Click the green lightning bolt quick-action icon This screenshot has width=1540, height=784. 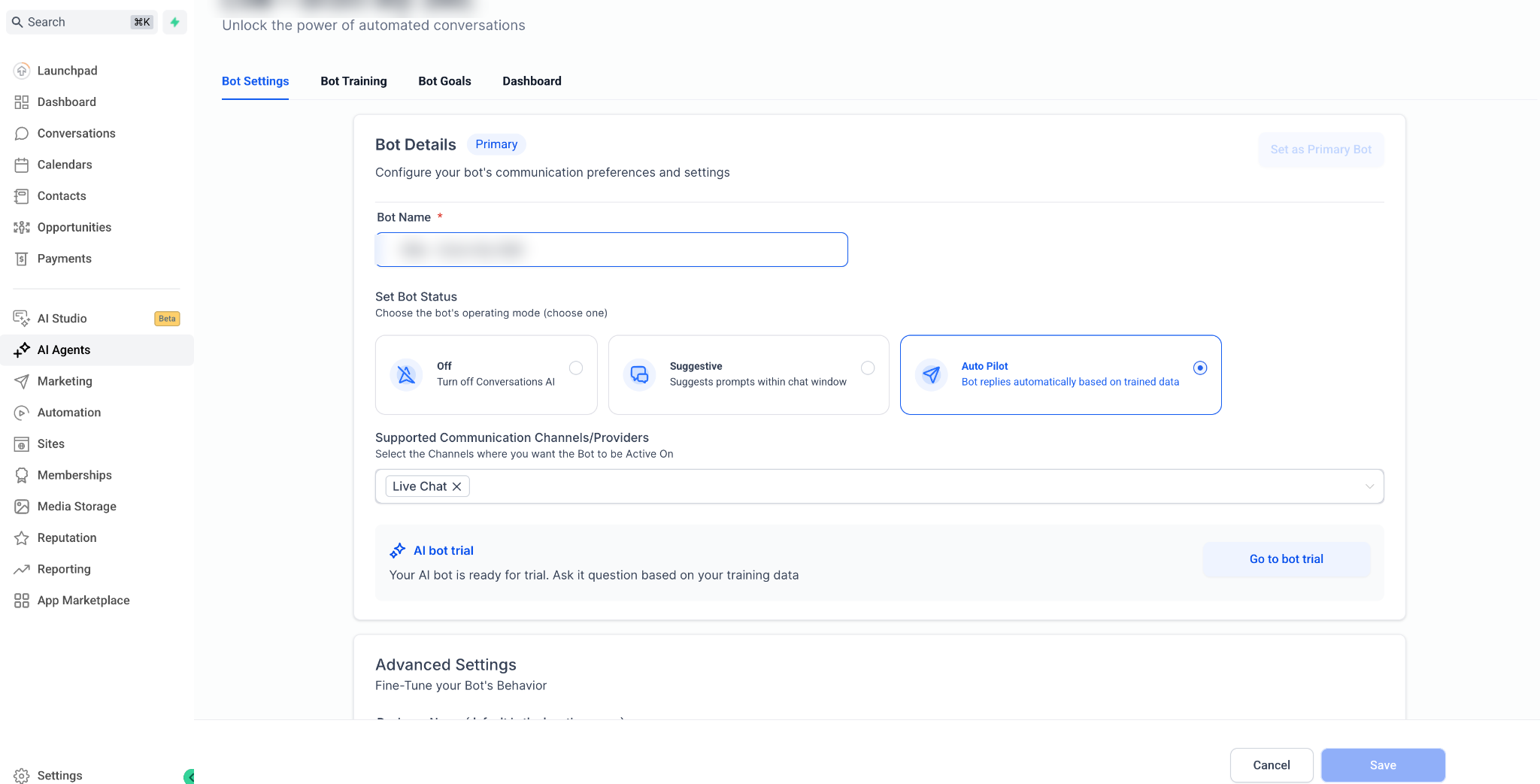click(174, 22)
